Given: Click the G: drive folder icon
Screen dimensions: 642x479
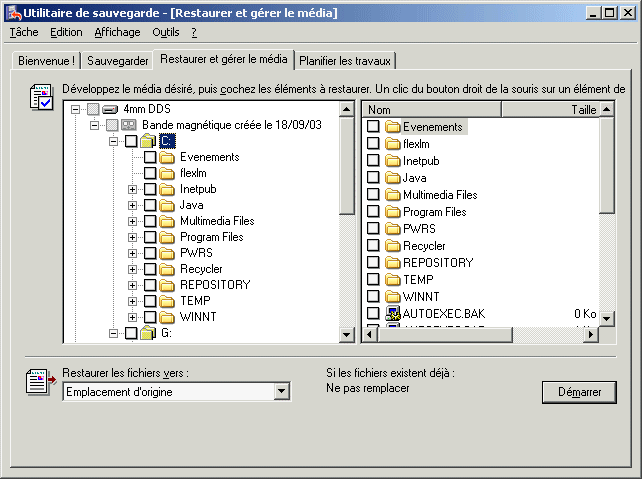Looking at the screenshot, I should (148, 333).
